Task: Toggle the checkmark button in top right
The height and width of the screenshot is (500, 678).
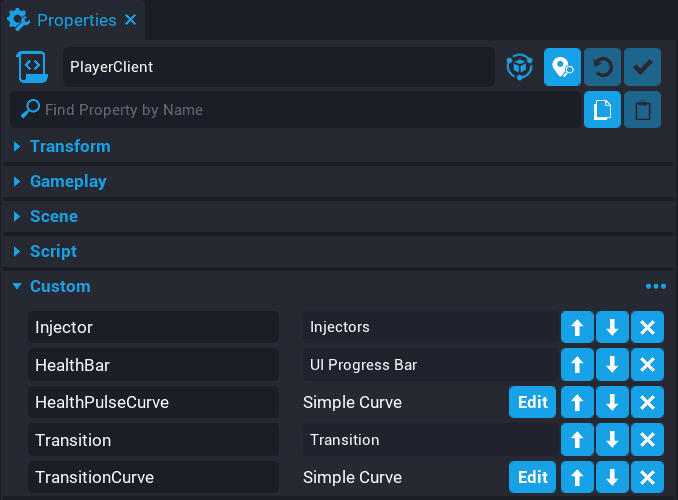Action: [642, 67]
